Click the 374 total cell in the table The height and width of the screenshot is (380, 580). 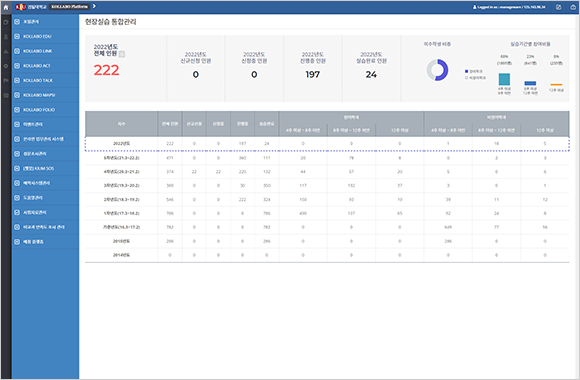[x=170, y=172]
